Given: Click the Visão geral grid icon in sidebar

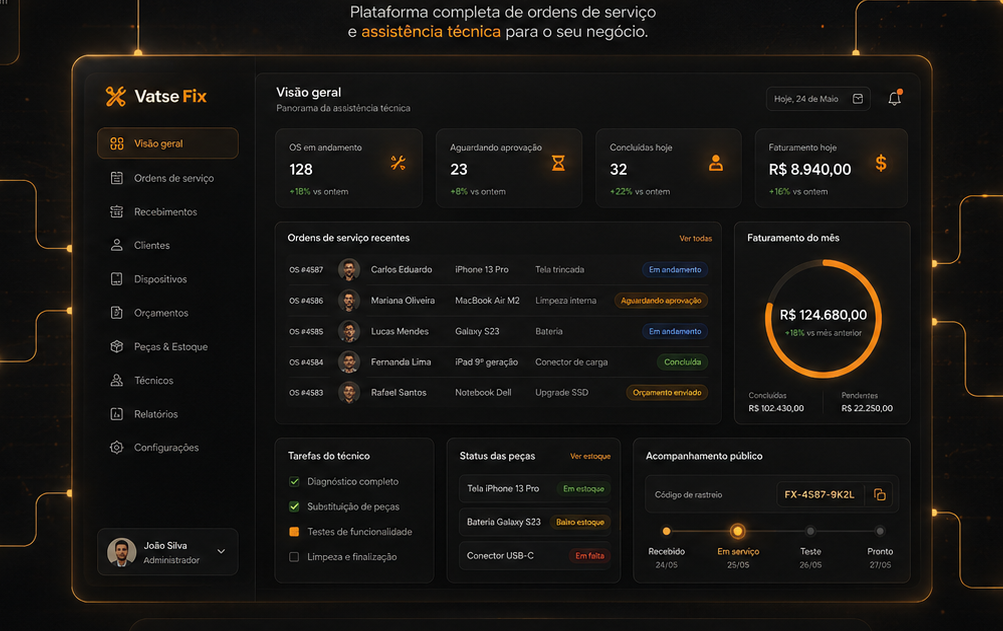Looking at the screenshot, I should [116, 143].
